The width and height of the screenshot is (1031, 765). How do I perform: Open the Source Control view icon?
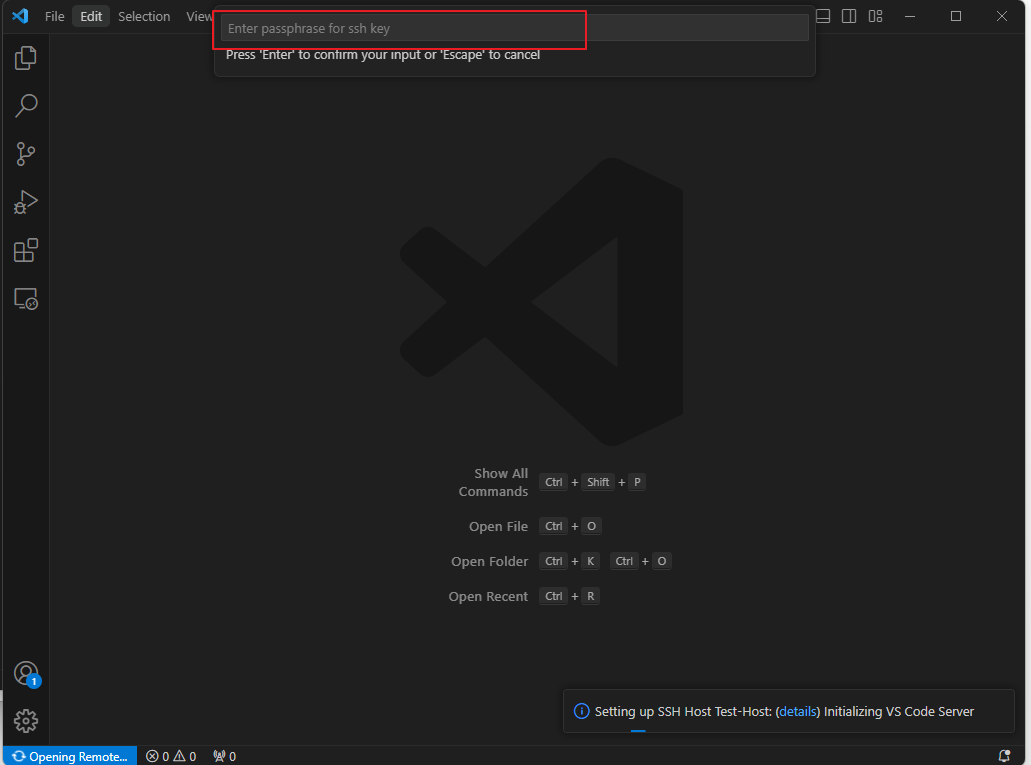tap(26, 154)
